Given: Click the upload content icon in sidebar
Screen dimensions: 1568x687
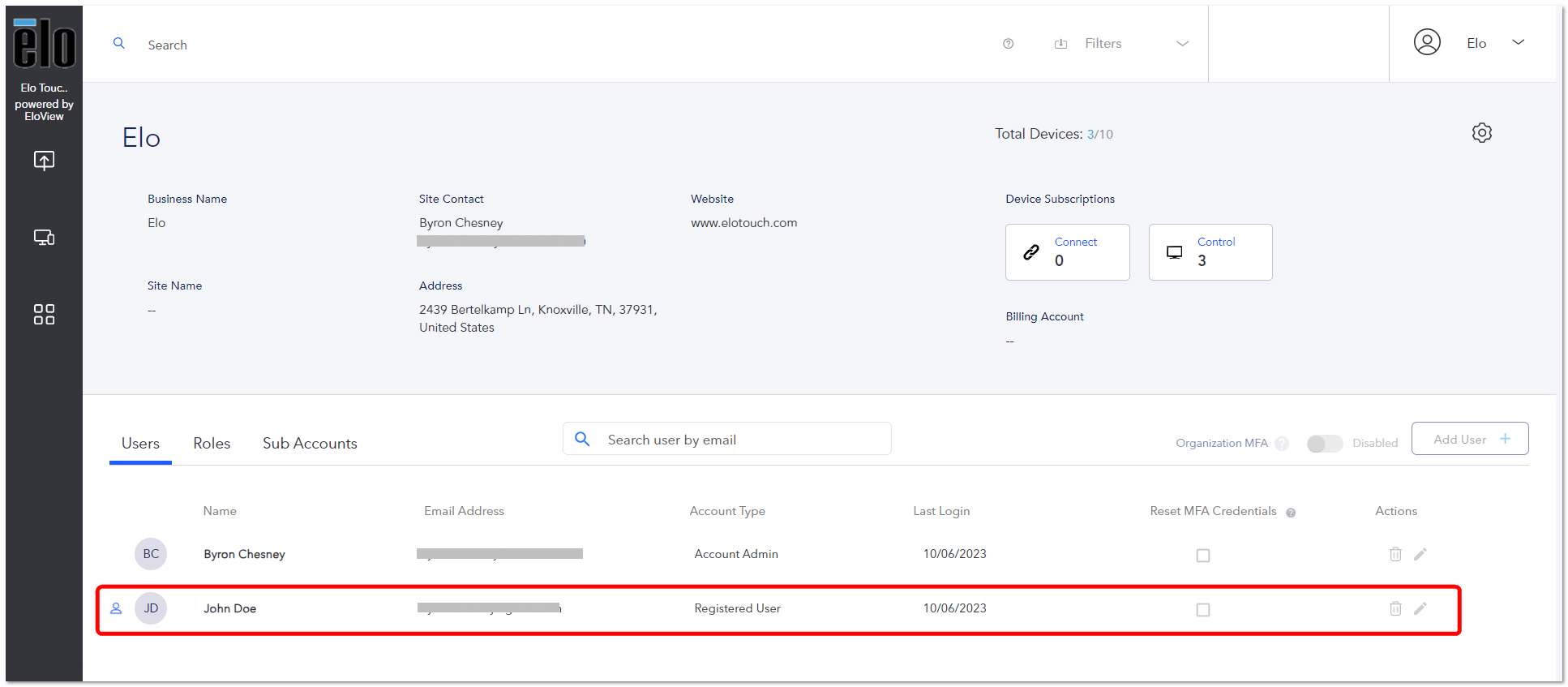Looking at the screenshot, I should [x=44, y=161].
